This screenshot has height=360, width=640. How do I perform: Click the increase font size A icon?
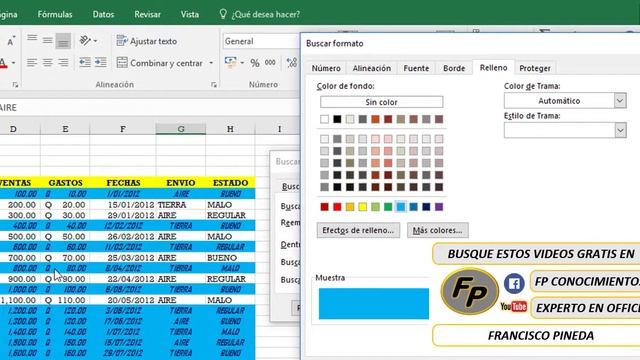(x=11, y=41)
